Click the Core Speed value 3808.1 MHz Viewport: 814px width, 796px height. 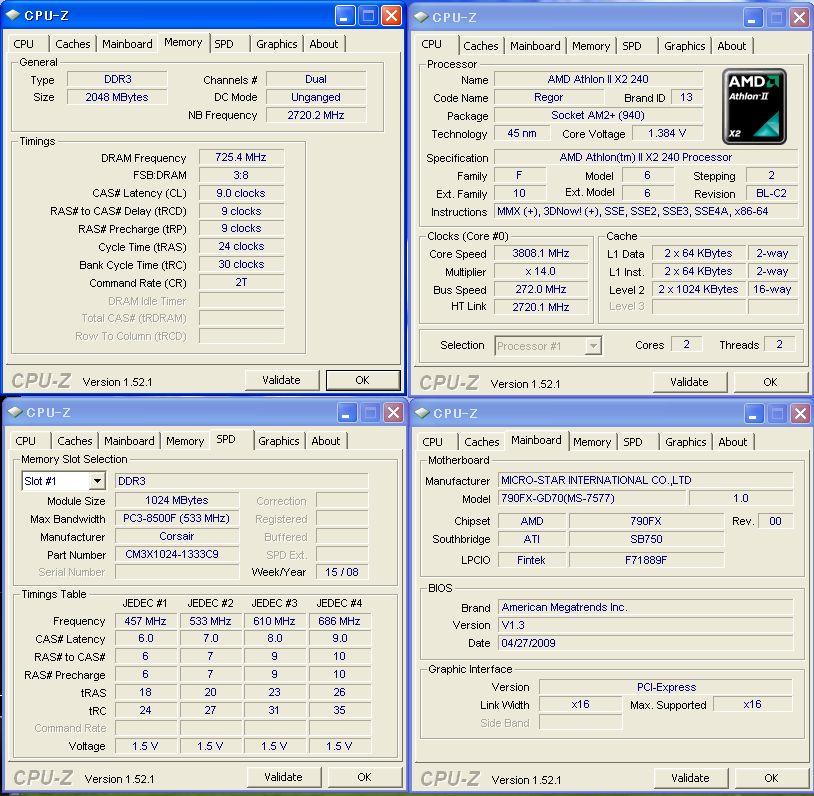540,253
